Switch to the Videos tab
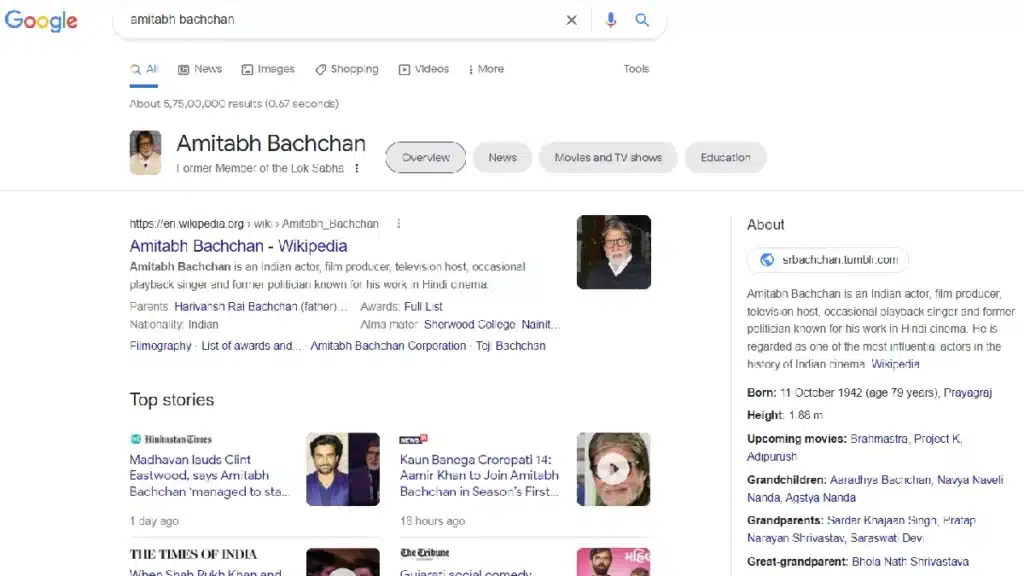Image resolution: width=1024 pixels, height=576 pixels. pyautogui.click(x=424, y=69)
